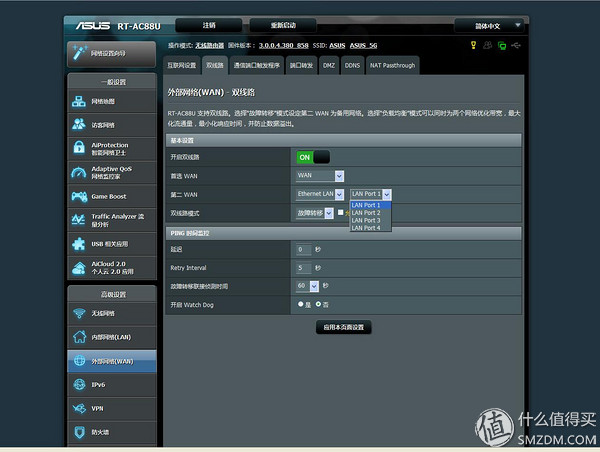Open Traffic Analyzer sidebar entry text
Viewport: 600px width, 452px height.
tap(117, 220)
